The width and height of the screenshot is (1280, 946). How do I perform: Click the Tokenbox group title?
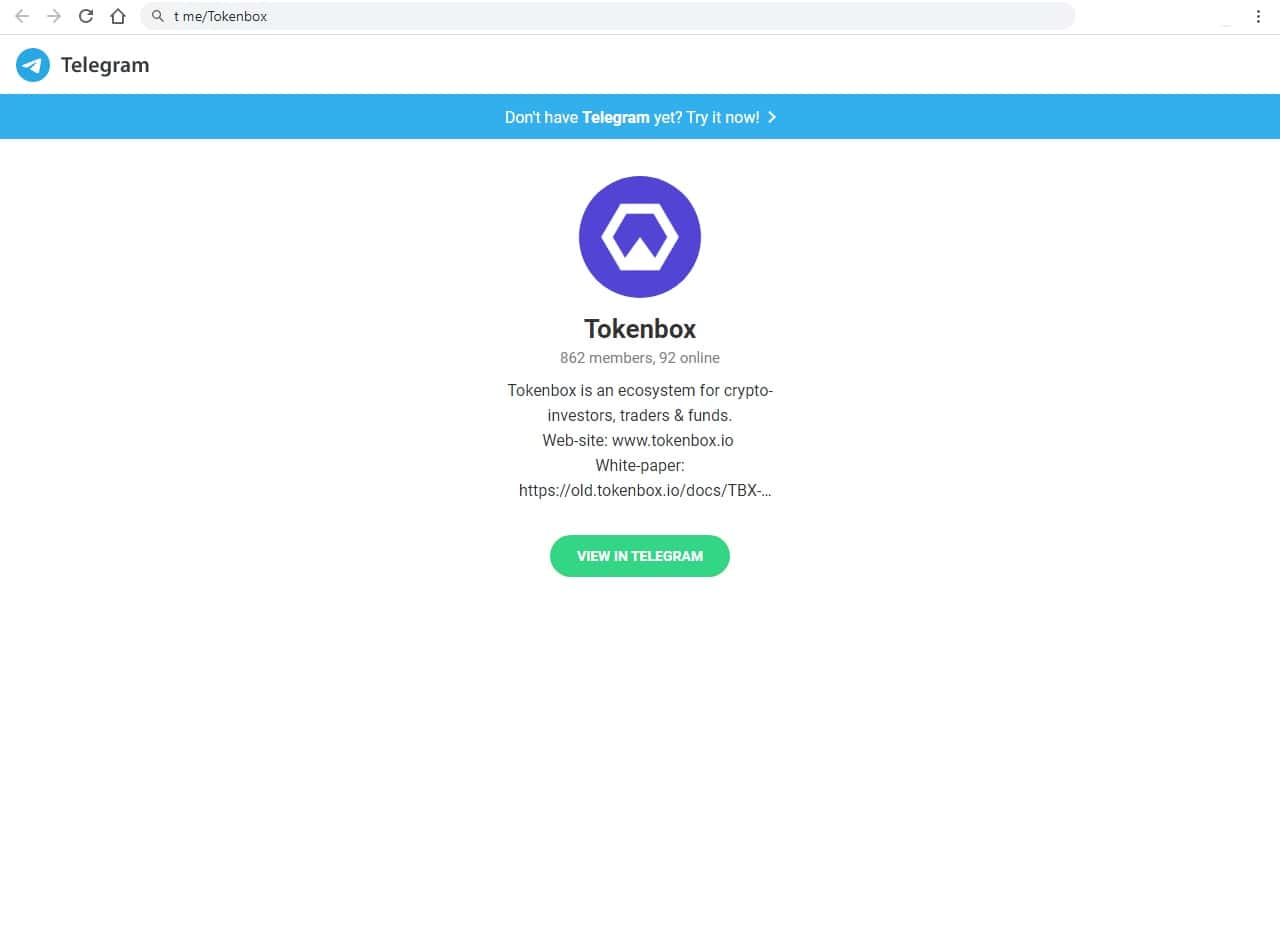pos(640,329)
